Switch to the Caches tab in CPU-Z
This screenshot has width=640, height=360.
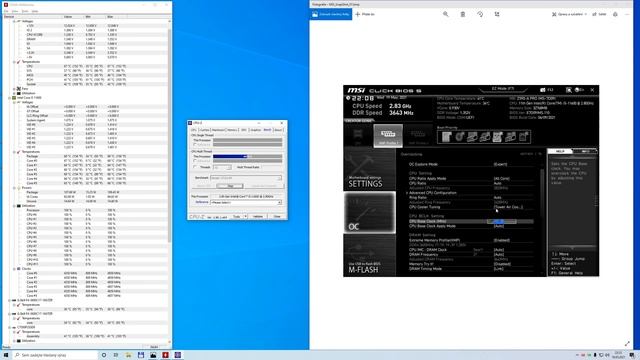204,130
